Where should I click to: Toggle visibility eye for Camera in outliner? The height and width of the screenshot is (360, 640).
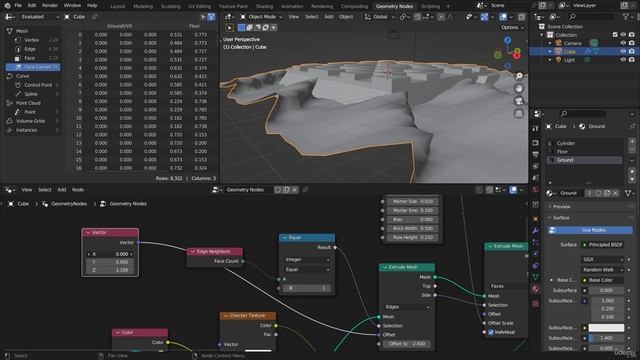coord(623,43)
